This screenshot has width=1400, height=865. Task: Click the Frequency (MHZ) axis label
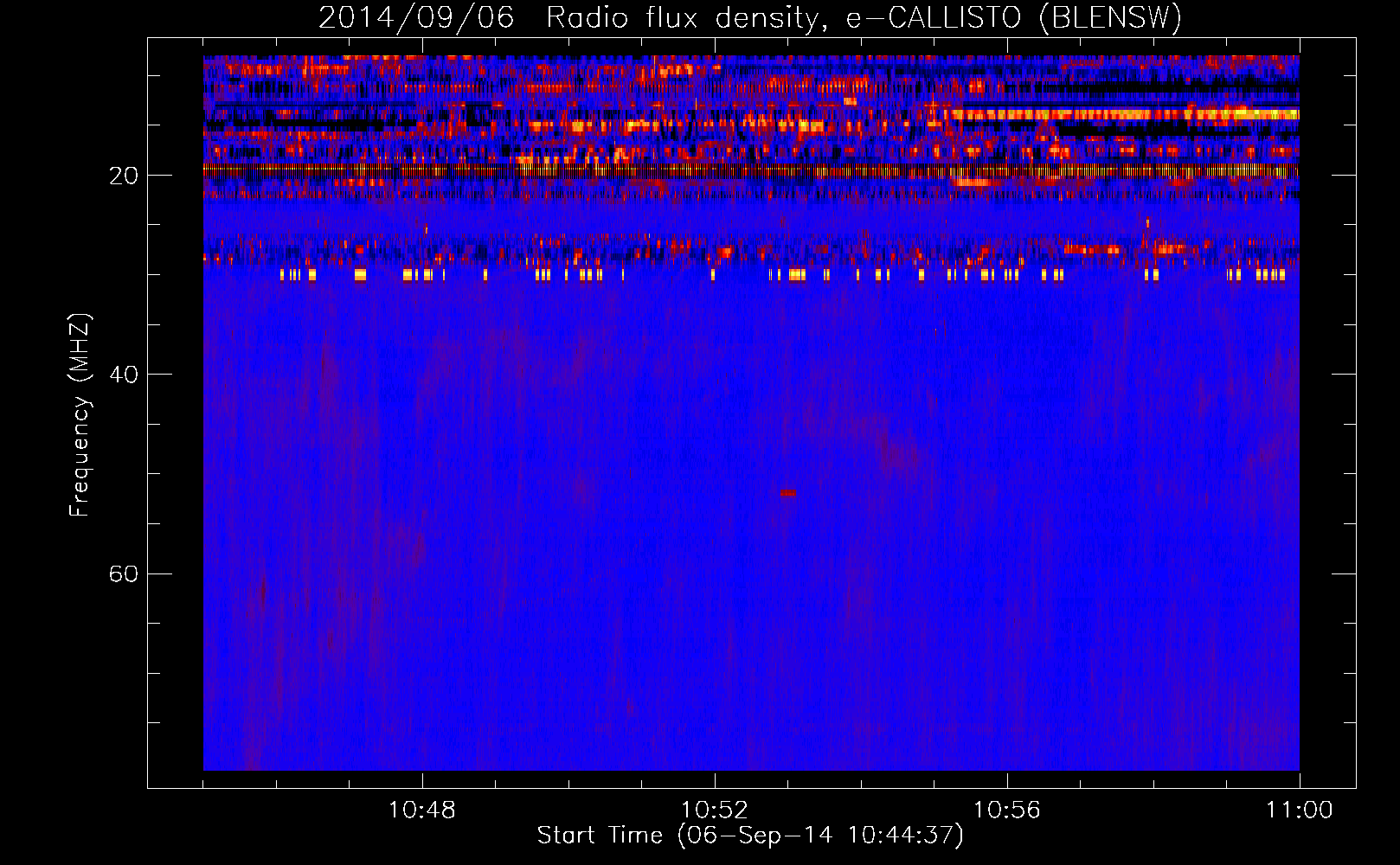tap(79, 415)
